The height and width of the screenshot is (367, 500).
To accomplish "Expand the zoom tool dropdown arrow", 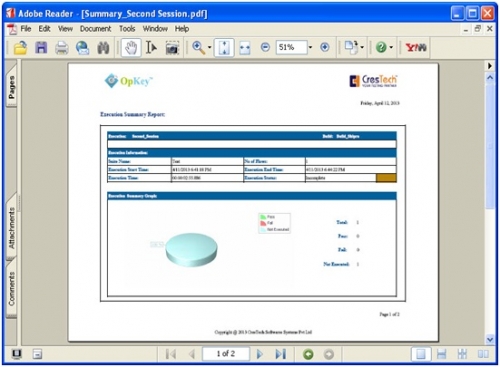I will (x=209, y=47).
